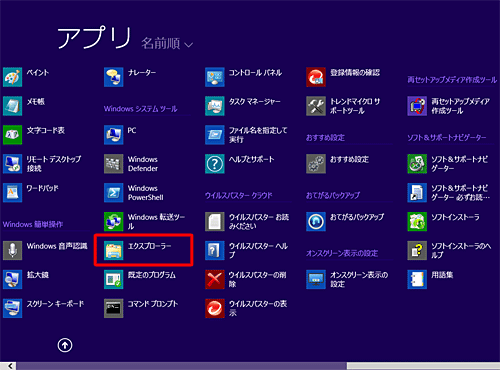This screenshot has width=500, height=370.
Task: Launch リモート デスクトップ接続 icon
Action: pos(13,164)
